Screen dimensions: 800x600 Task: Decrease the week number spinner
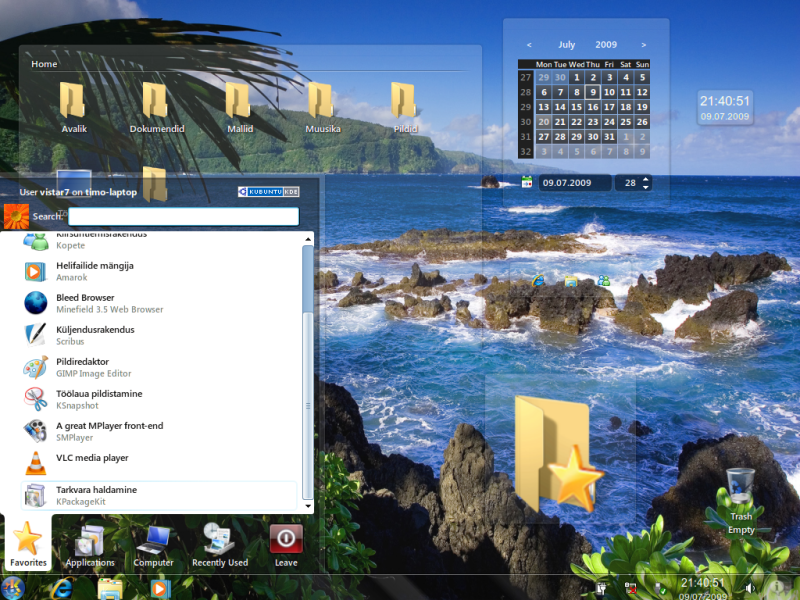[x=646, y=187]
